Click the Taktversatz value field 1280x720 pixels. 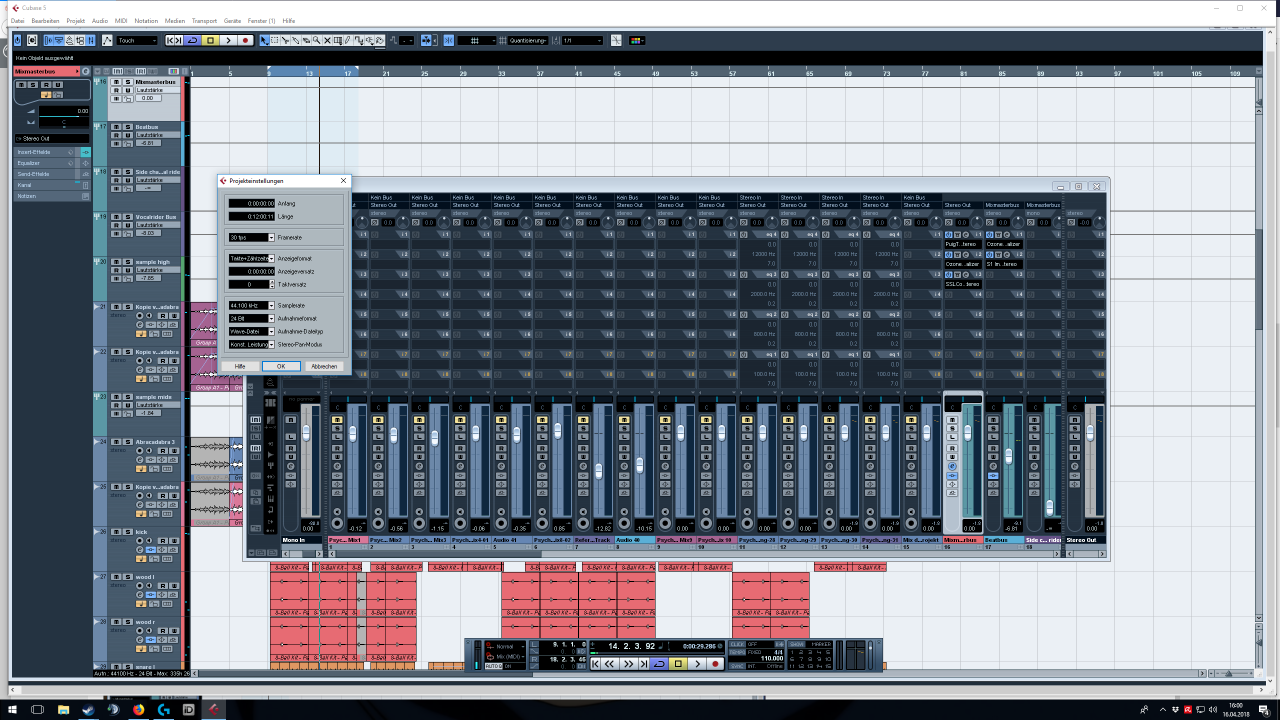point(249,284)
